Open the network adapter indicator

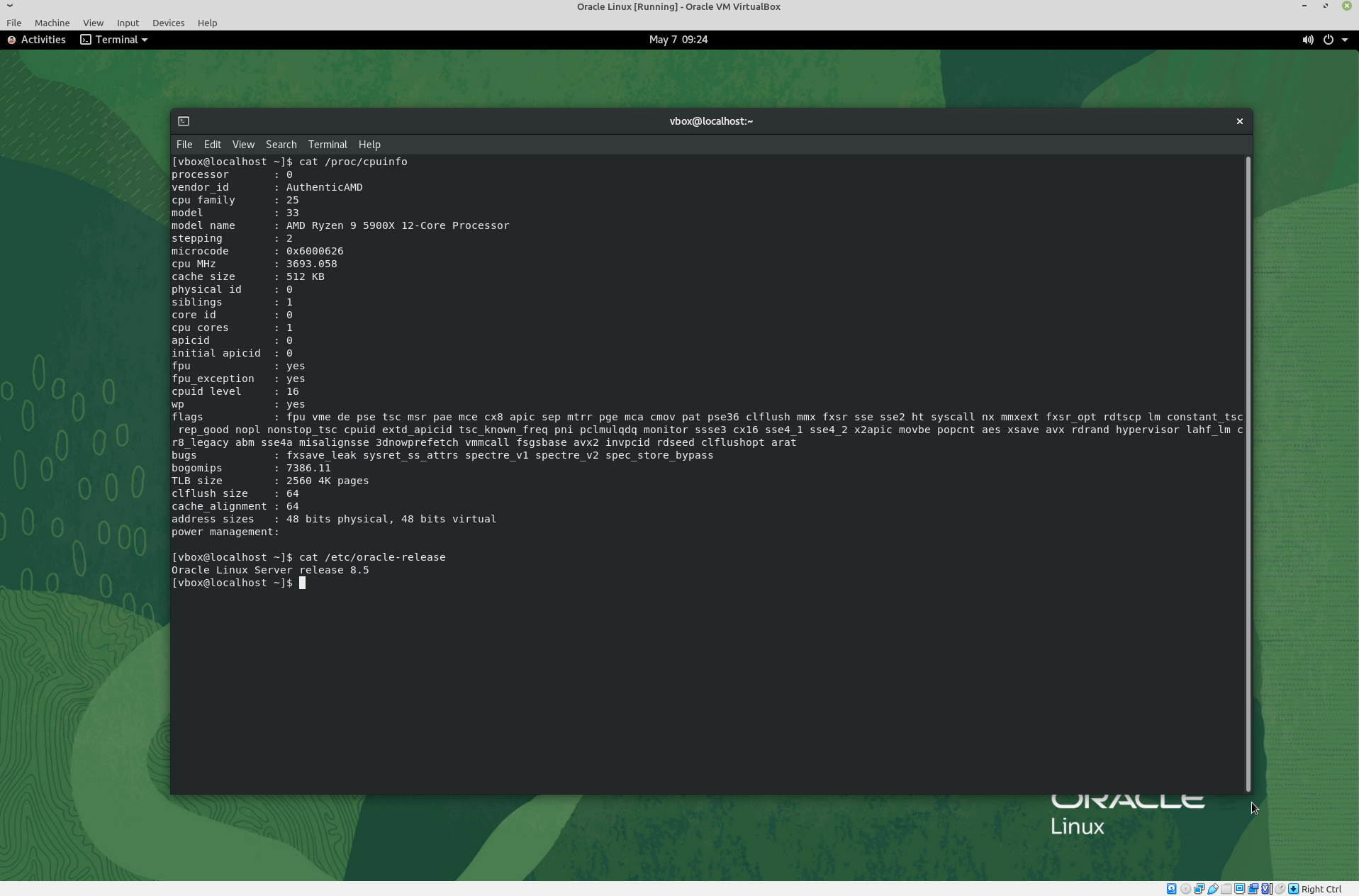(x=1199, y=889)
